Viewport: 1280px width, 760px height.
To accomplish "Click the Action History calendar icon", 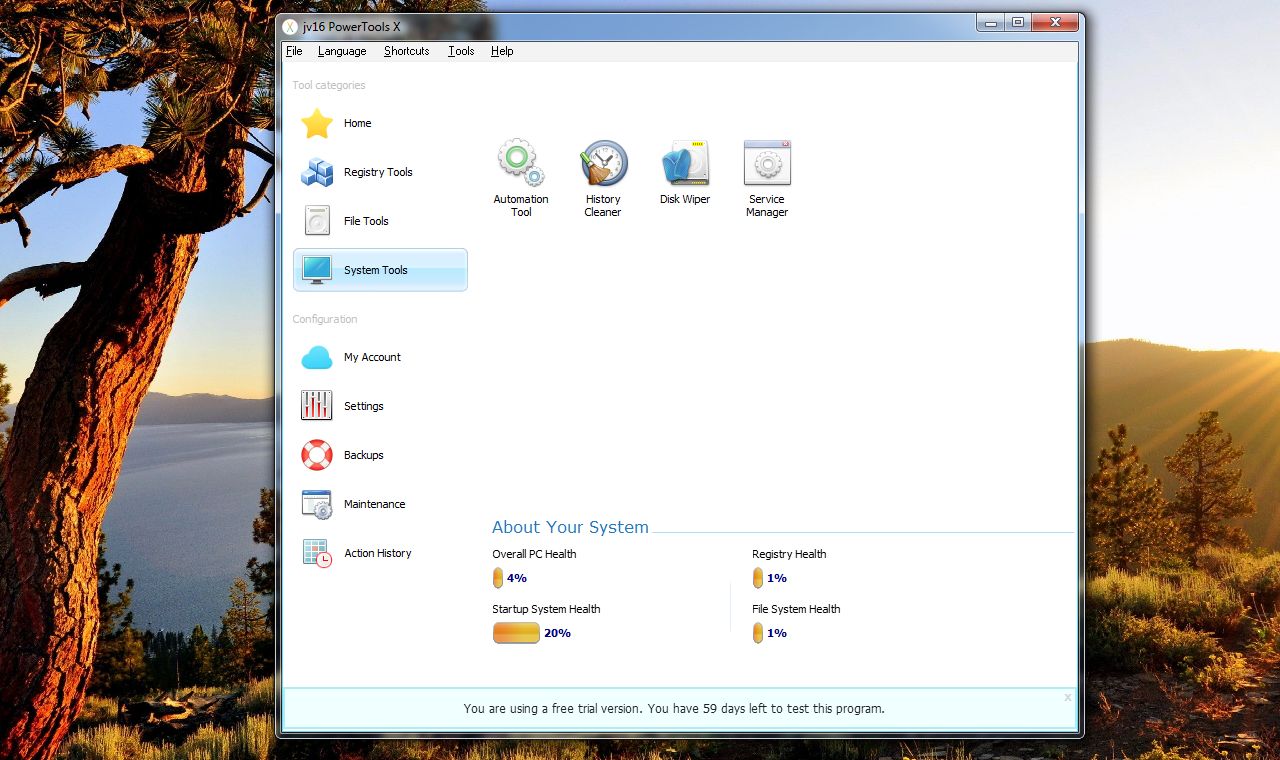I will pyautogui.click(x=317, y=553).
